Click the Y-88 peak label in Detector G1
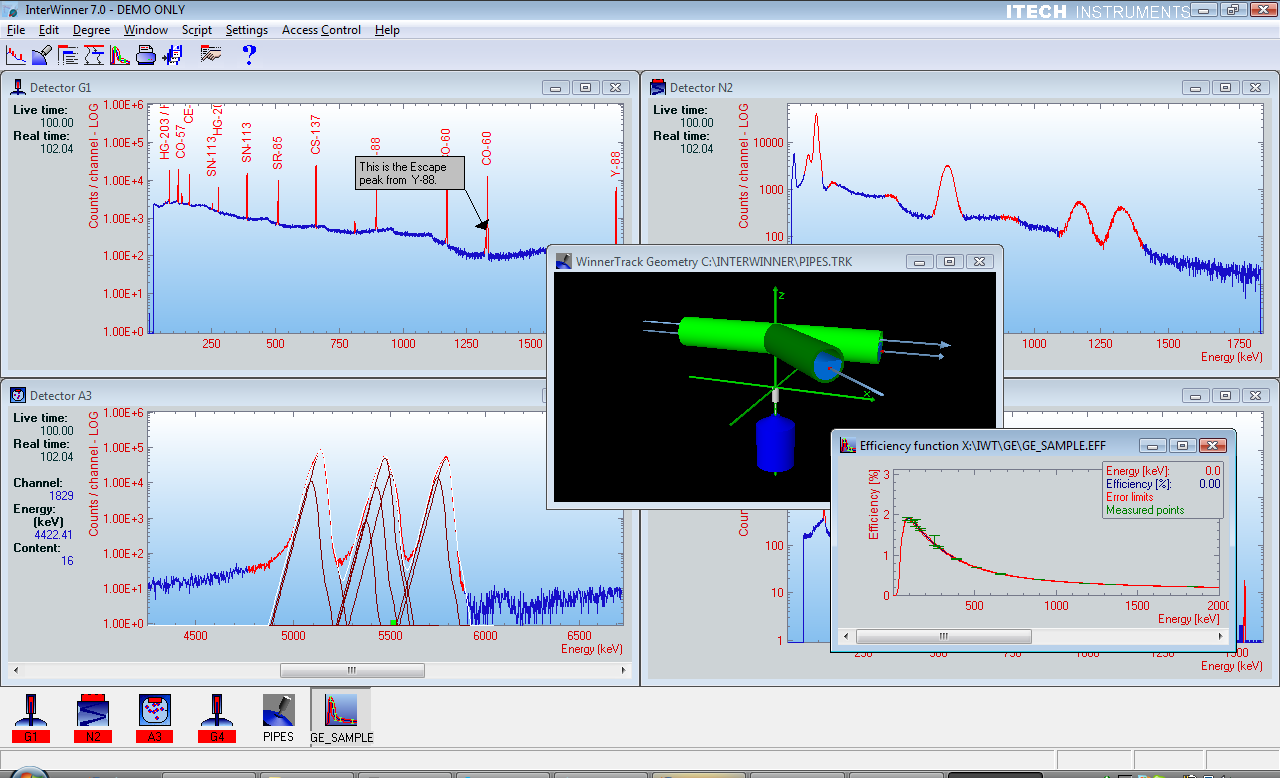Image resolution: width=1280 pixels, height=778 pixels. (x=616, y=164)
